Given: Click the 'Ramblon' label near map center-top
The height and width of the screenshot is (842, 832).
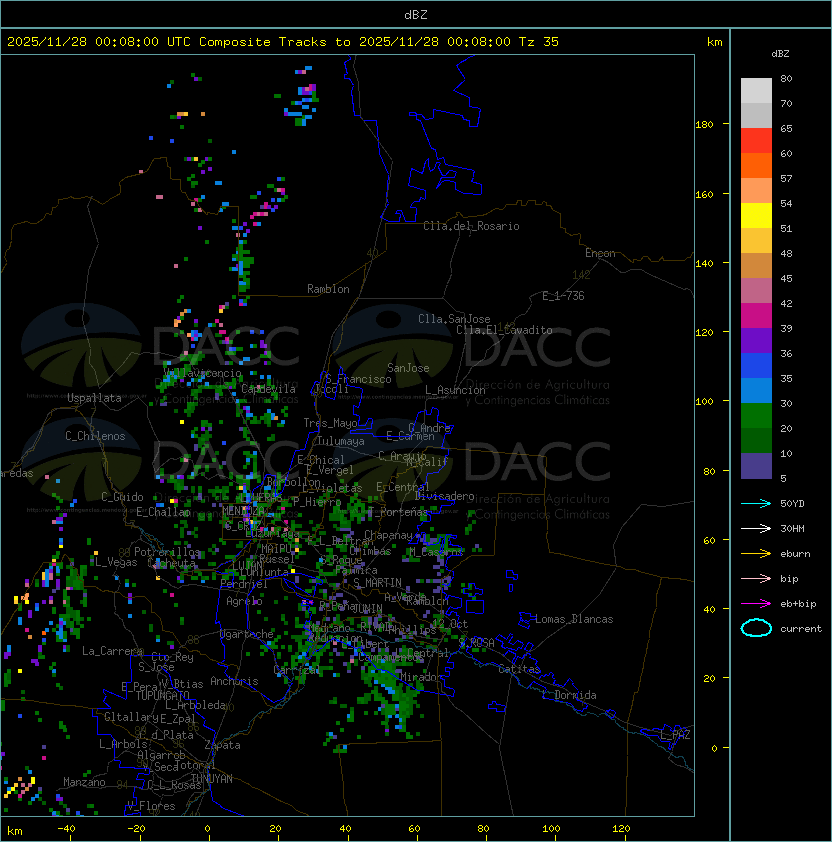Looking at the screenshot, I should tap(328, 289).
